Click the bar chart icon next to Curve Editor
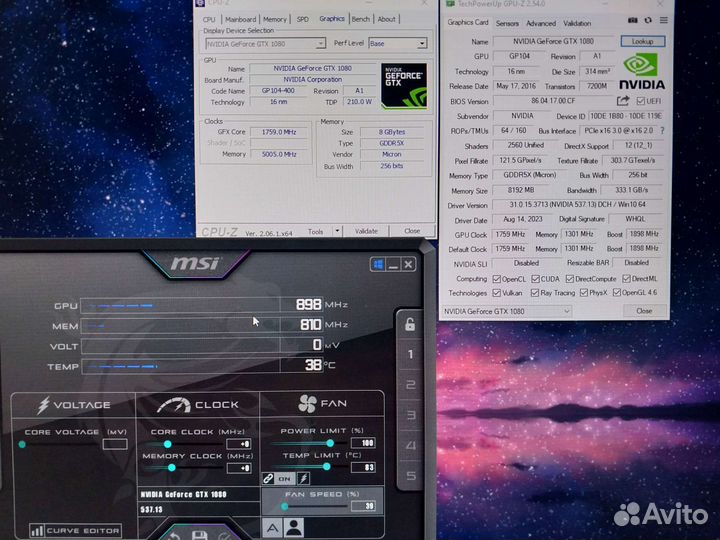720x540 pixels. 37,531
